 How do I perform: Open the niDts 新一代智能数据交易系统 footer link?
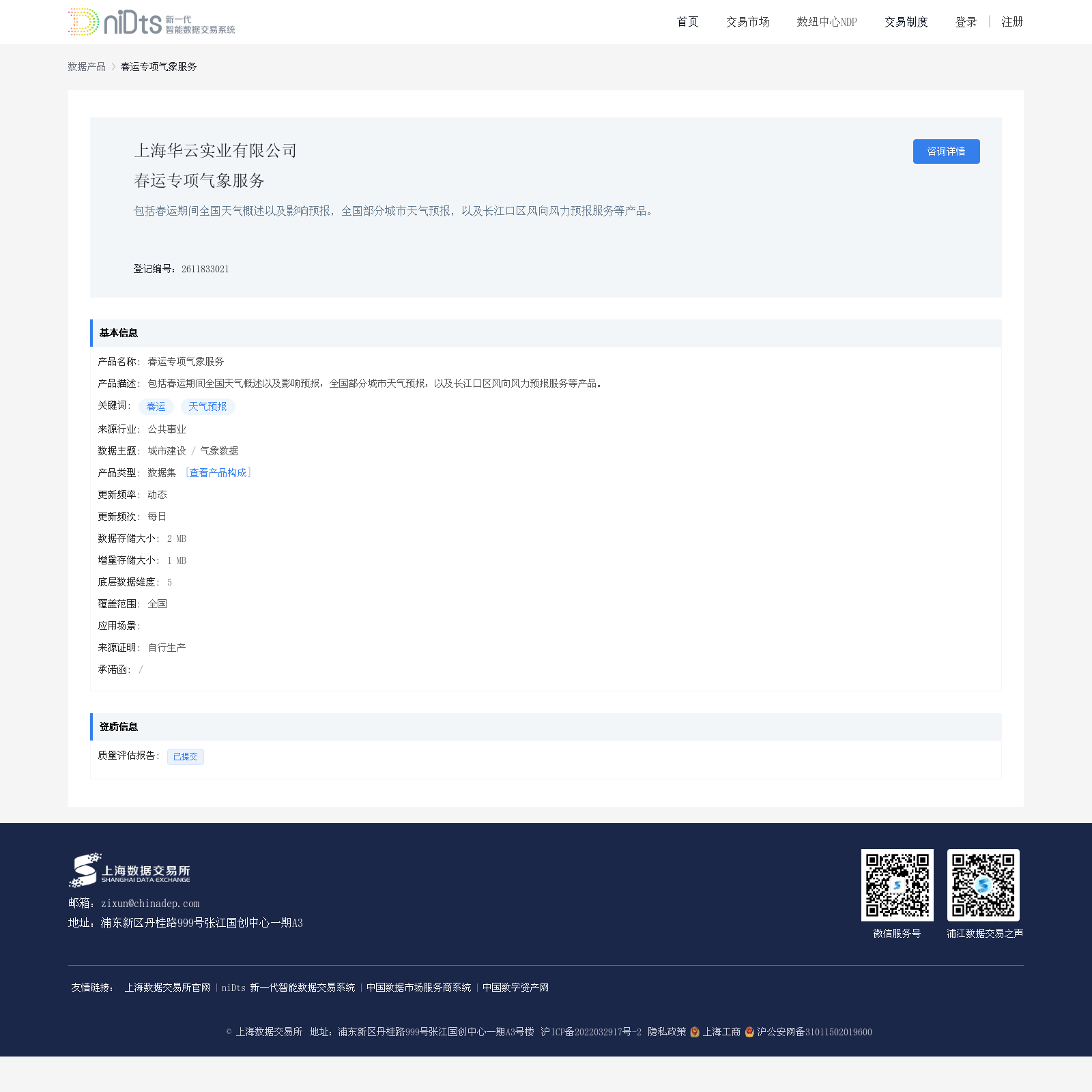[x=288, y=988]
